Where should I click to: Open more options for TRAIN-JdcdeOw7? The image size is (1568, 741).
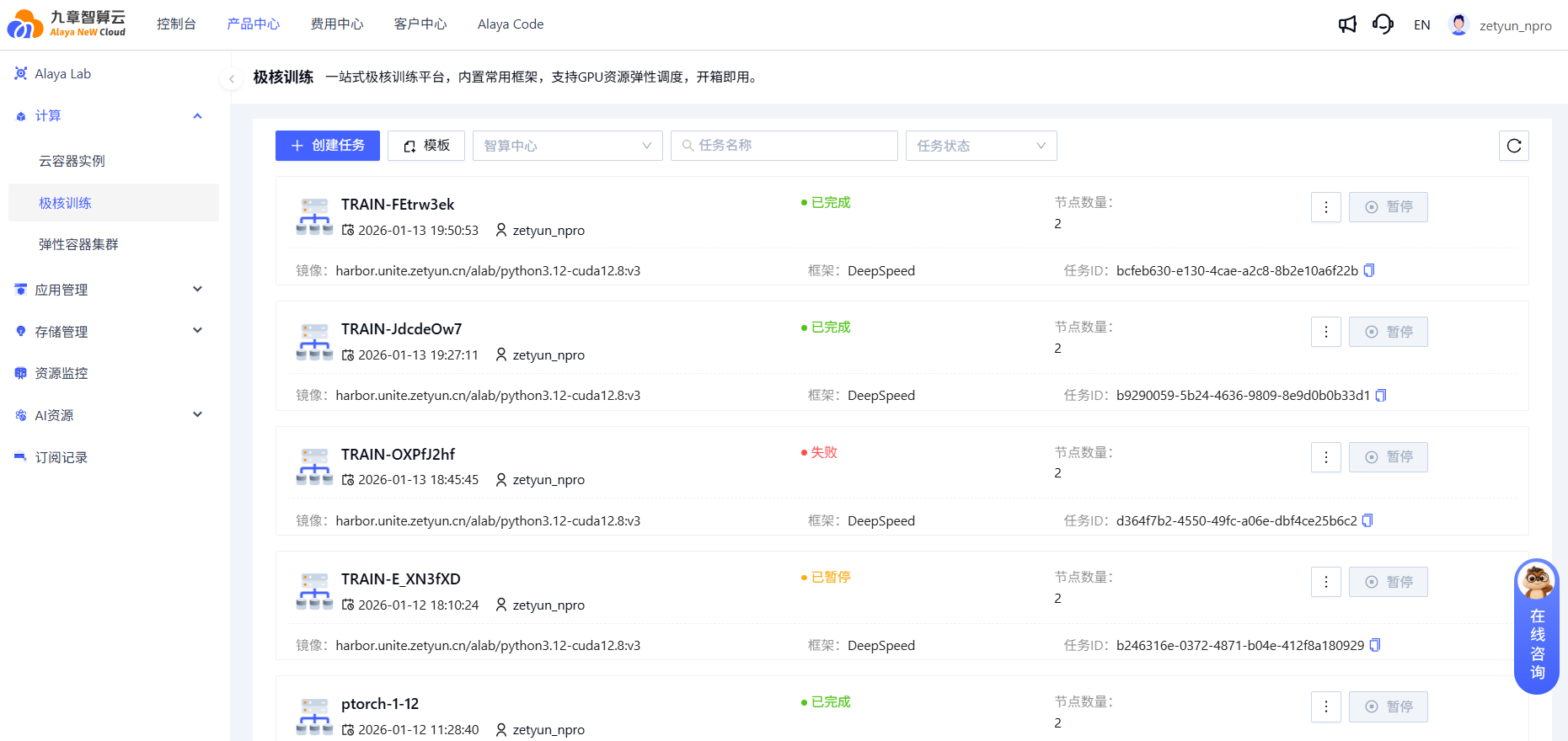coord(1326,332)
